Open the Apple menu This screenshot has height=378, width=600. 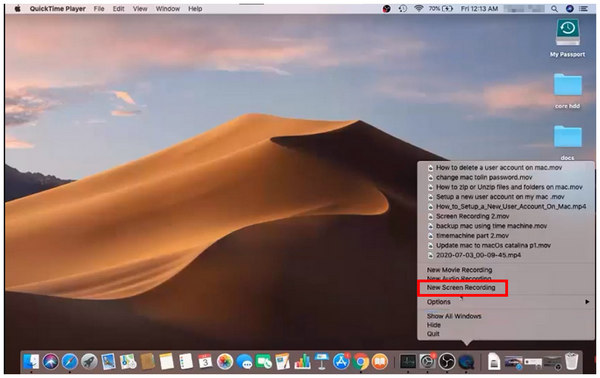pyautogui.click(x=17, y=8)
